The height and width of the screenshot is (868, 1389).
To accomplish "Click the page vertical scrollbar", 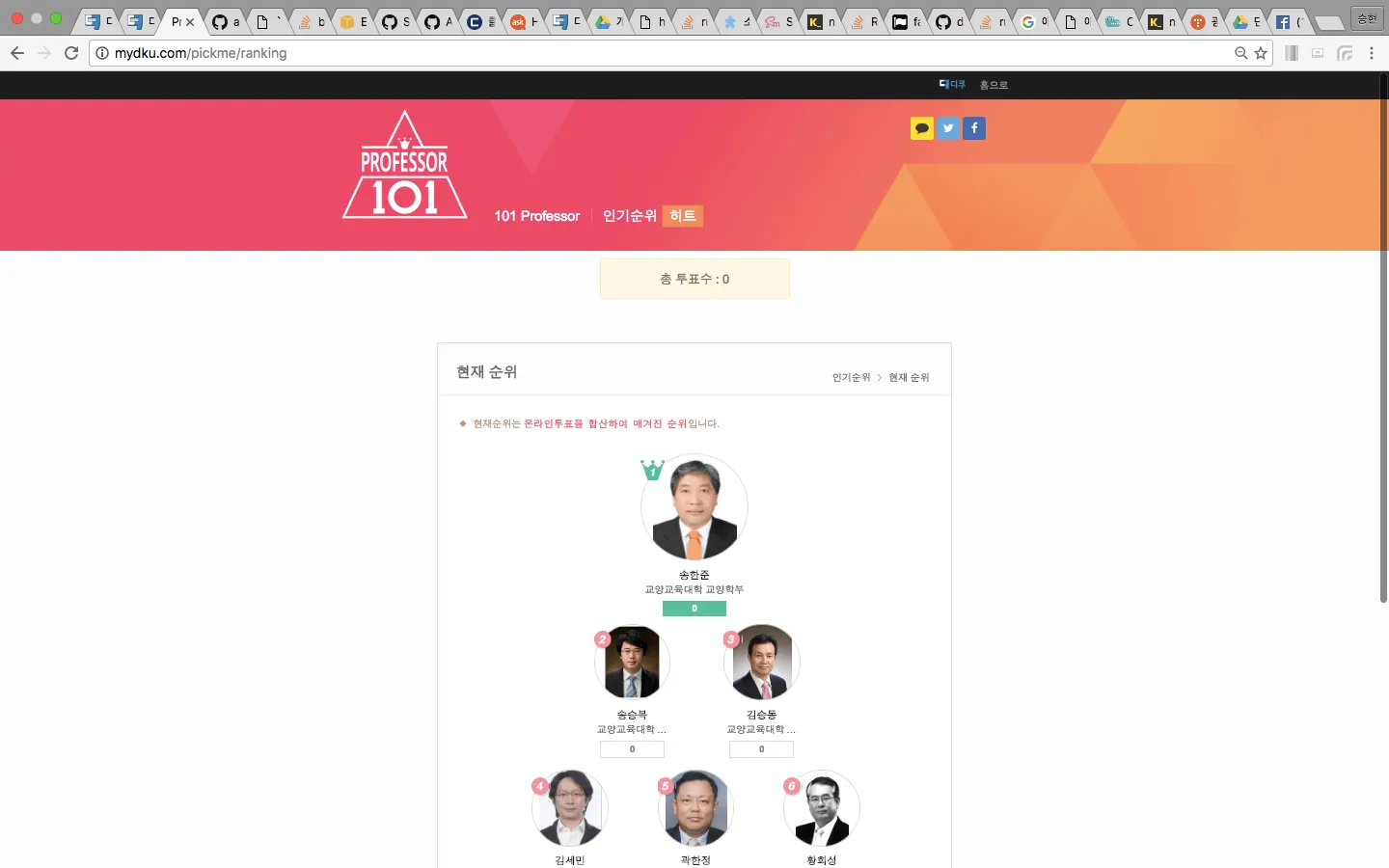I will pyautogui.click(x=1383, y=338).
